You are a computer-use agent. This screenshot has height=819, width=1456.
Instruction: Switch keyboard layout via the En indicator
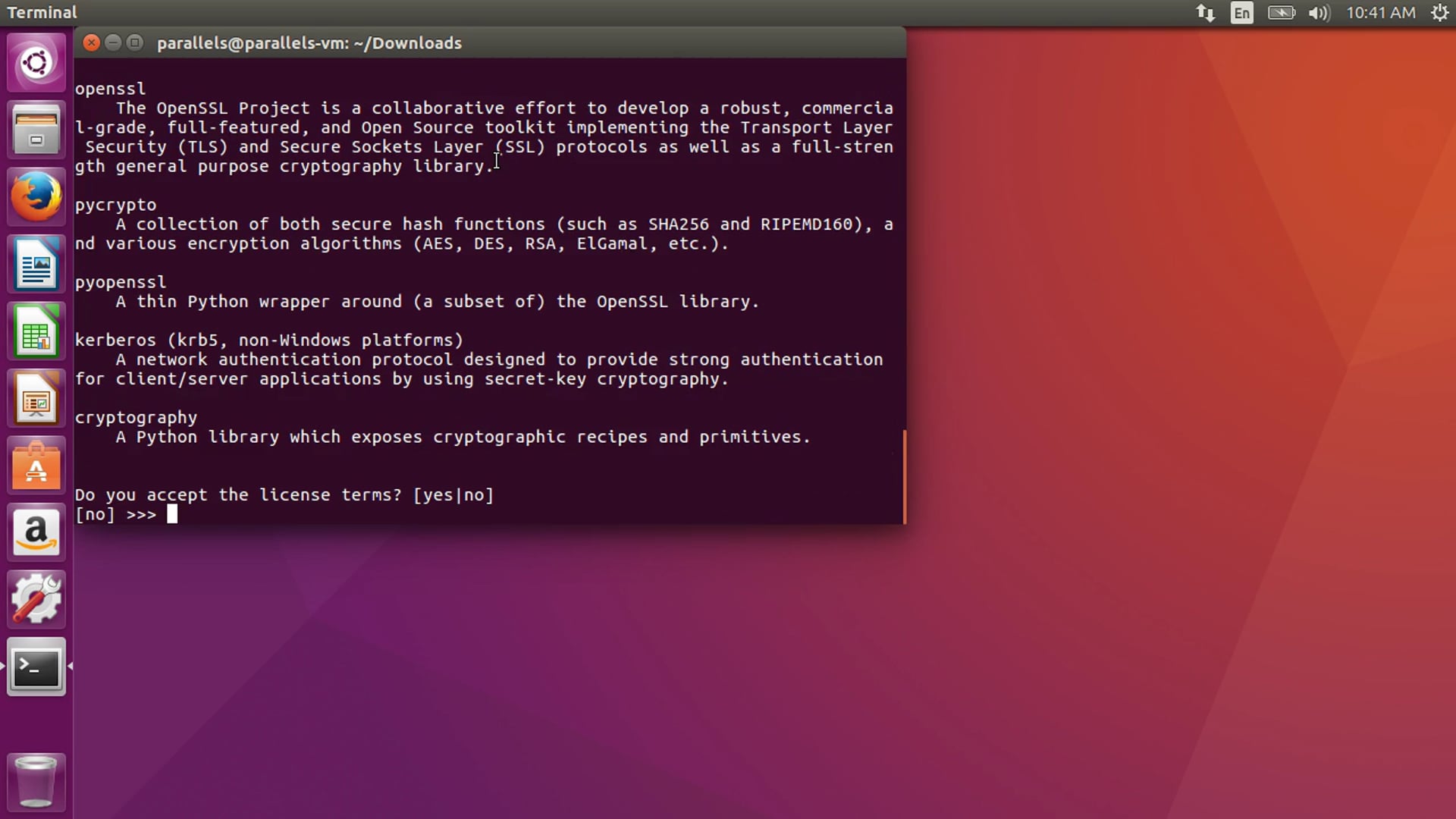(1241, 12)
